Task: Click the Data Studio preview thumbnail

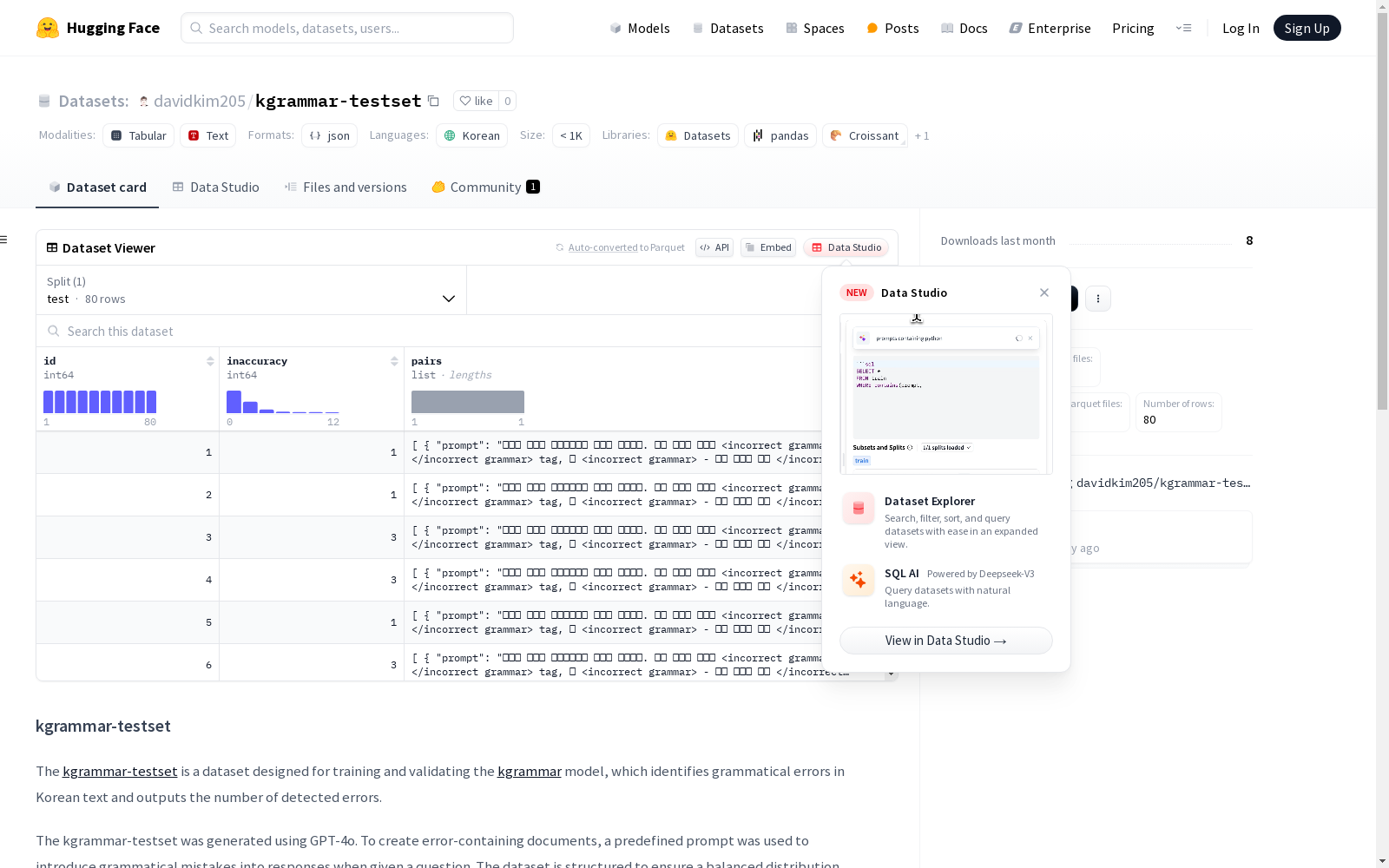Action: (946, 394)
